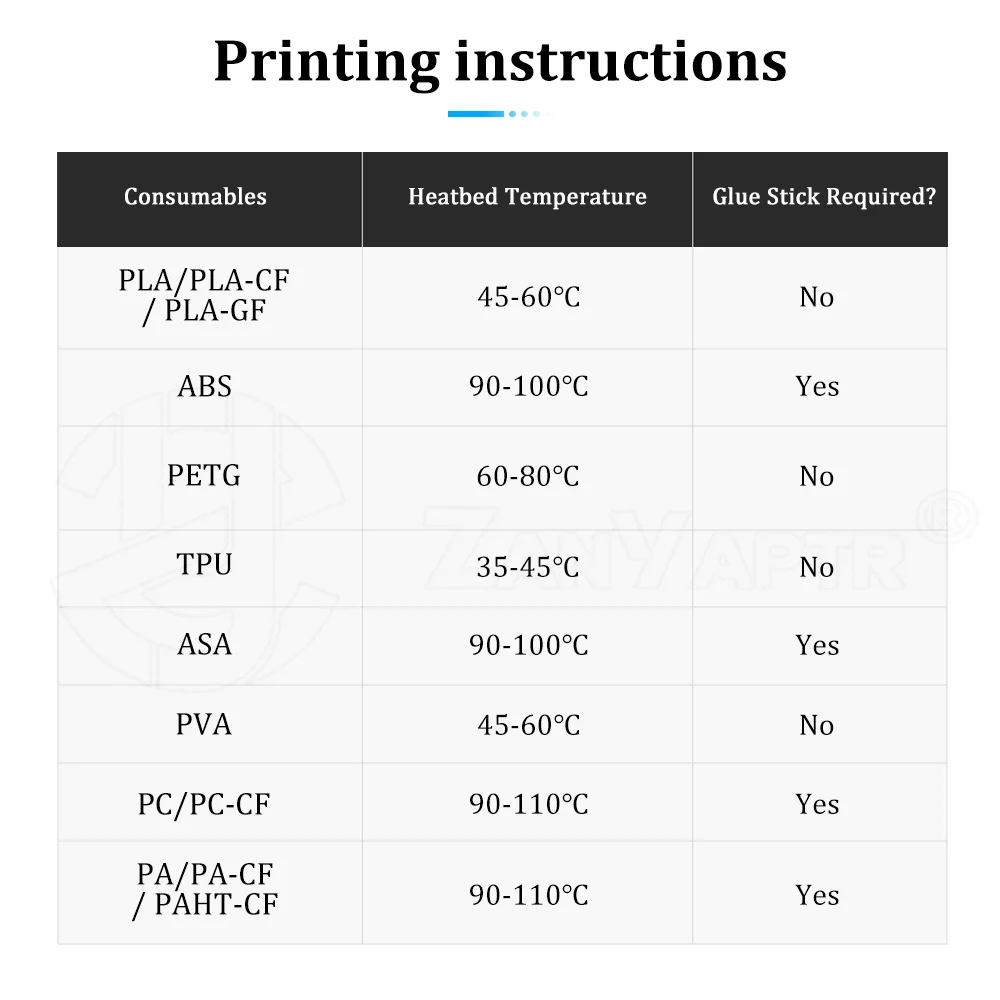Click the glue stick 'Yes' for ABS
This screenshot has height=1000, width=1000.
[817, 387]
